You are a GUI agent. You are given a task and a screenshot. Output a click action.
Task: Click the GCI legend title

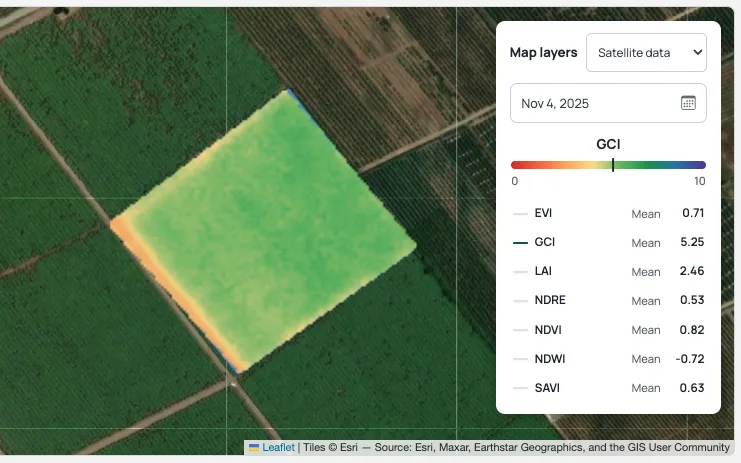(608, 144)
